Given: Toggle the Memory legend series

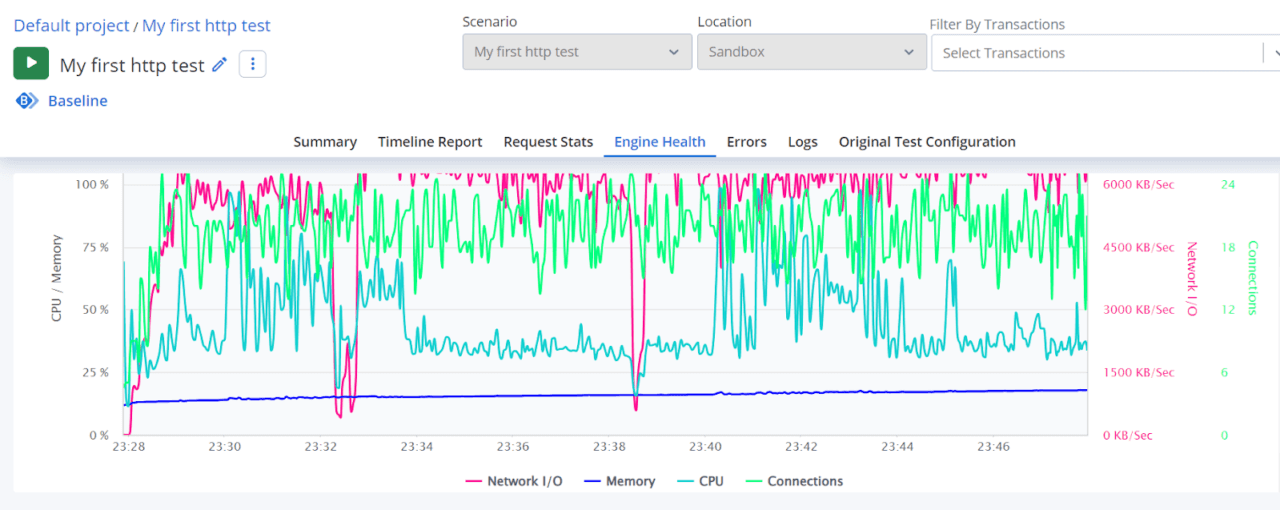Looking at the screenshot, I should [x=619, y=481].
